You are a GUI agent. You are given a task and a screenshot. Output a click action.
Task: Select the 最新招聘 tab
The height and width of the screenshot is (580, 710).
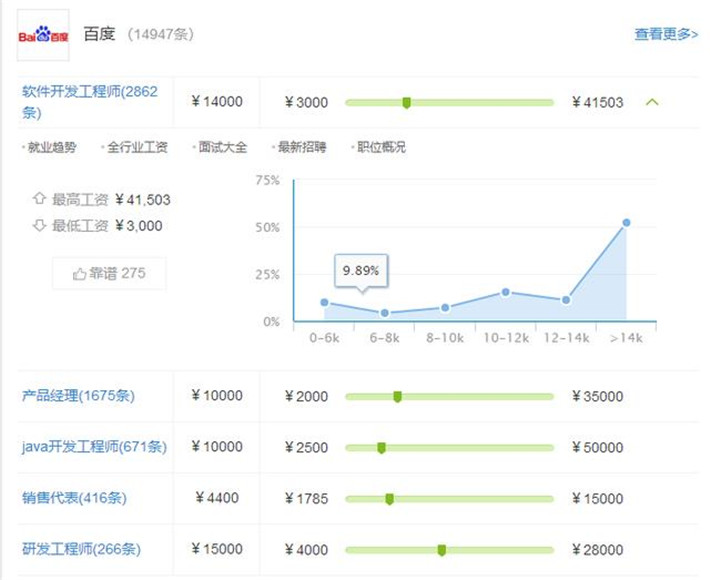(301, 147)
